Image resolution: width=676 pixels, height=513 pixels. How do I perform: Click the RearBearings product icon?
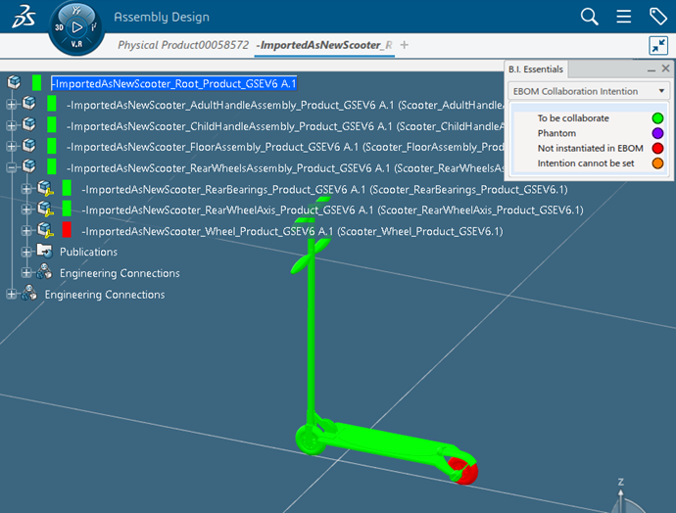45,189
